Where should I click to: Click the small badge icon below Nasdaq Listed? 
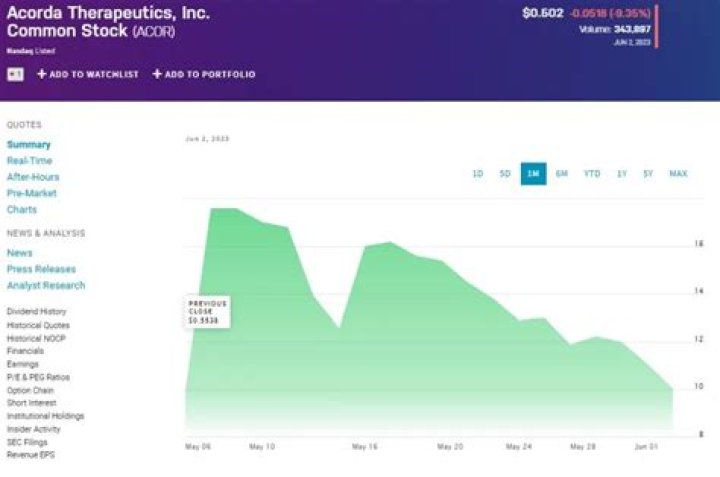(x=15, y=74)
